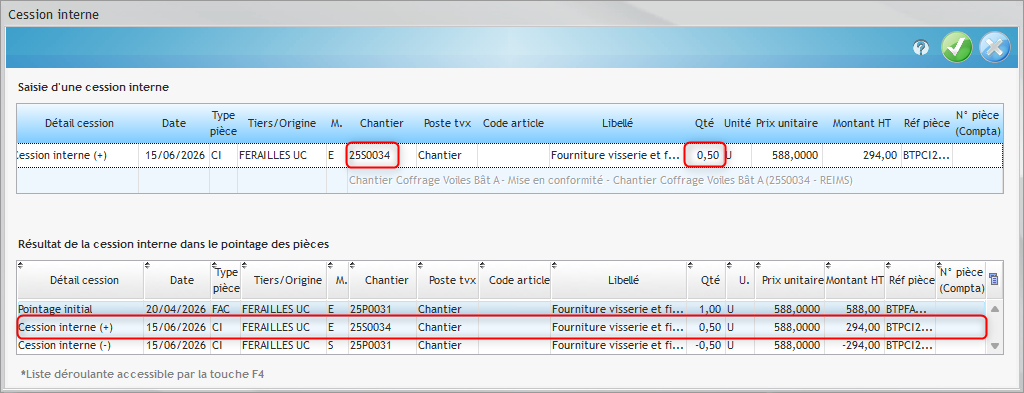
Task: Click Montant HT 294,00 in entry row
Action: point(861,155)
